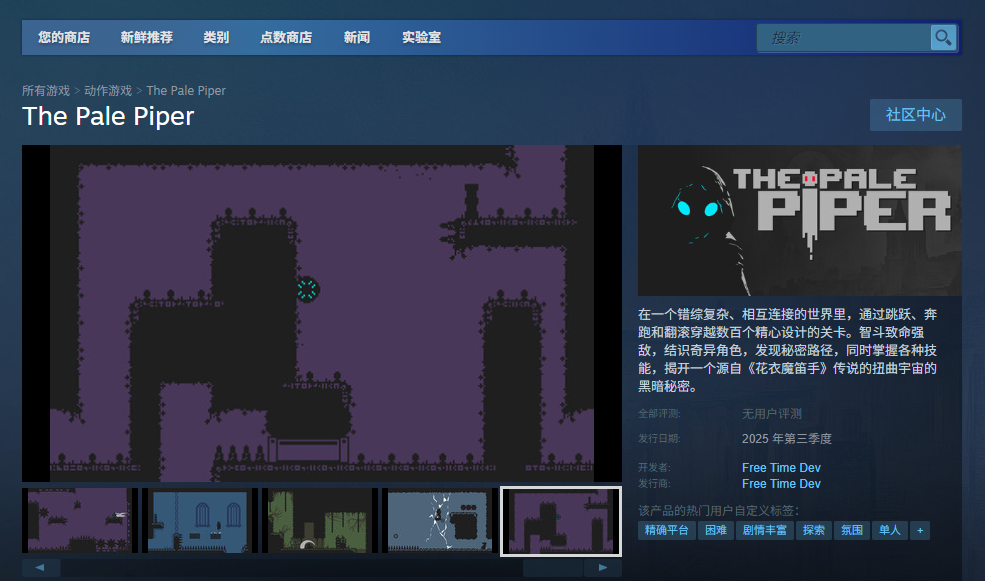Click the right arrow of the screenshot strip
The height and width of the screenshot is (581, 985).
pos(602,568)
